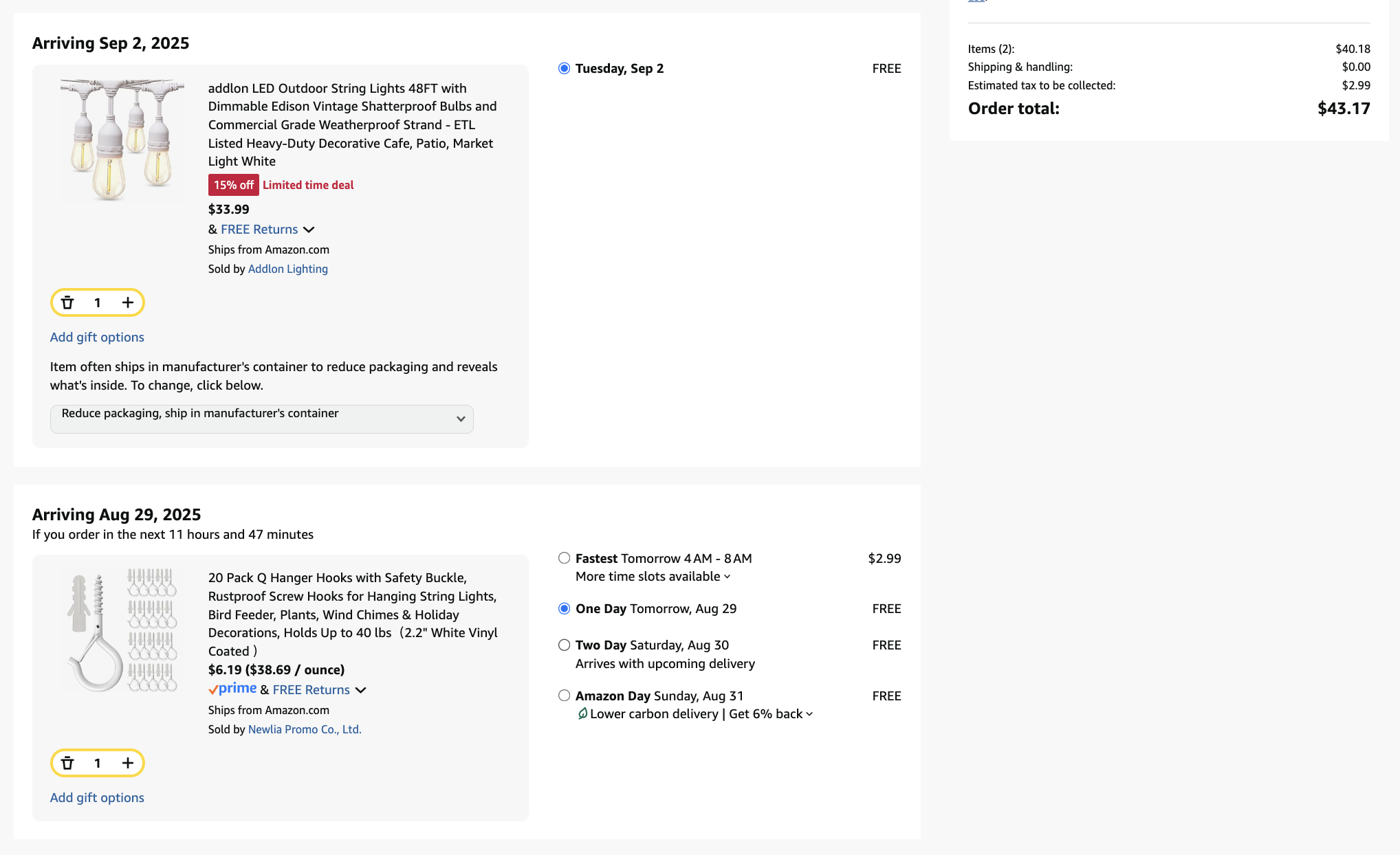Open Addlon Lighting seller link
Viewport: 1400px width, 855px height.
point(287,269)
